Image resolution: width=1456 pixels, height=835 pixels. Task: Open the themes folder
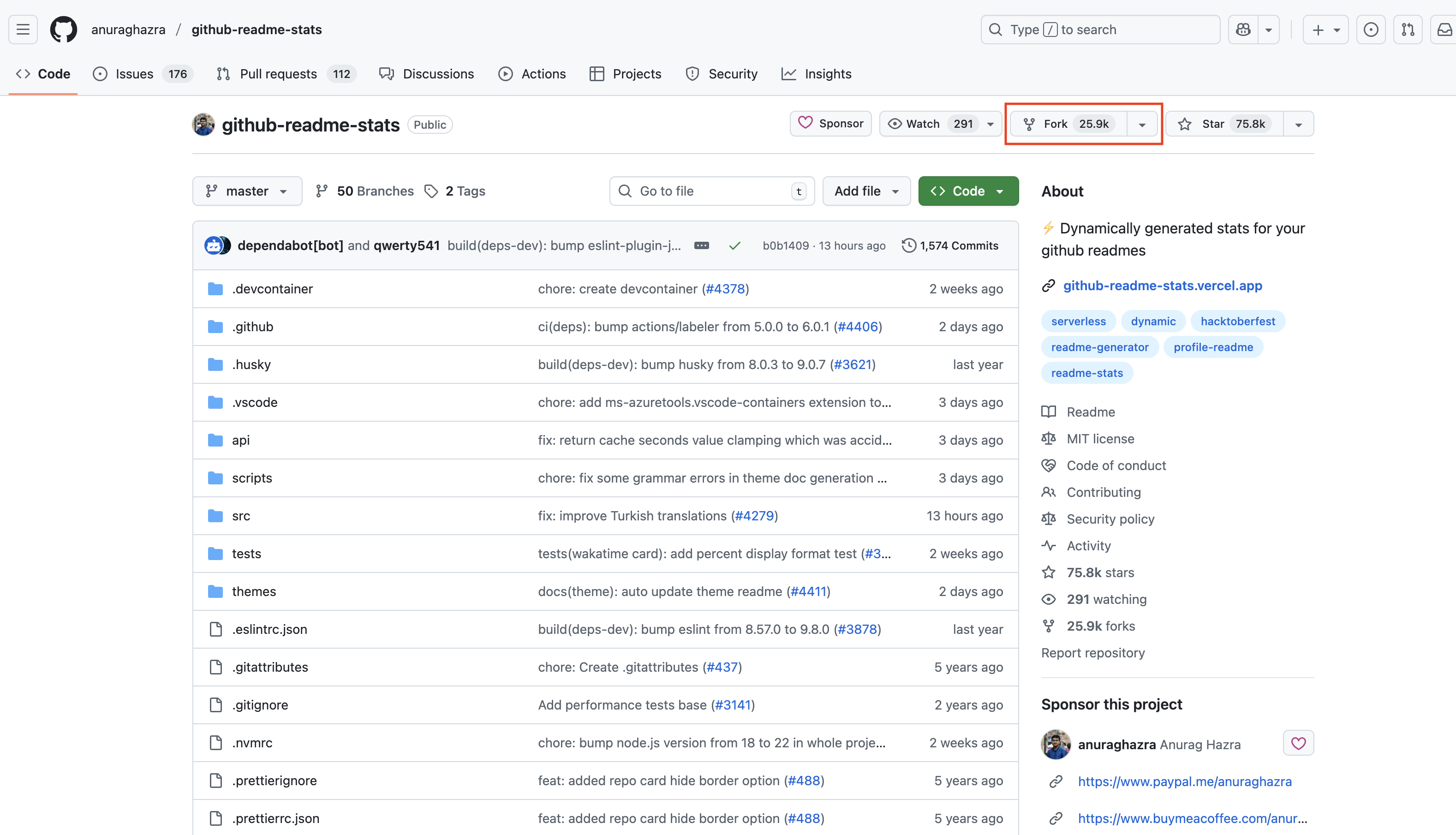253,591
